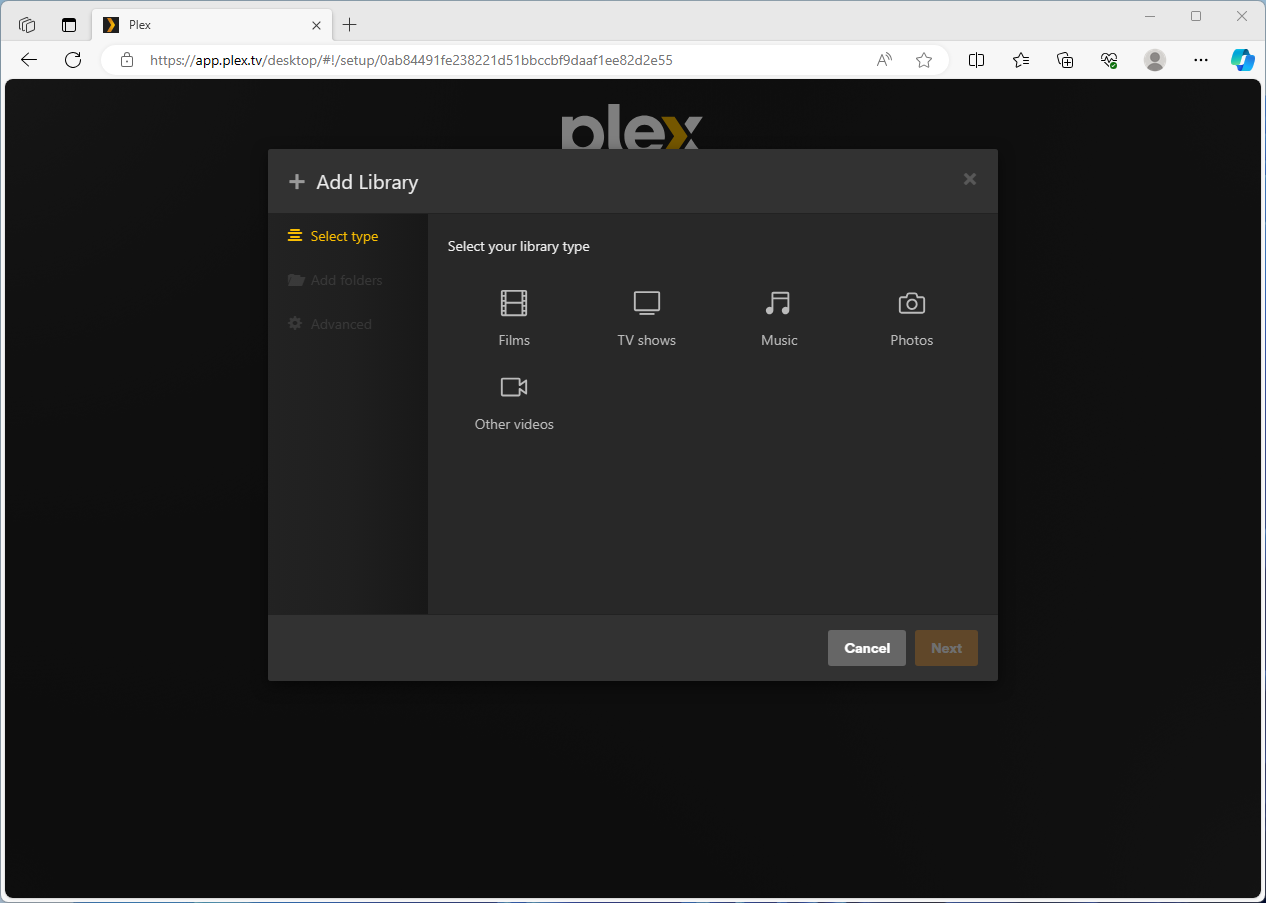This screenshot has height=903, width=1266.
Task: Open Settings and more menu
Action: (1201, 60)
